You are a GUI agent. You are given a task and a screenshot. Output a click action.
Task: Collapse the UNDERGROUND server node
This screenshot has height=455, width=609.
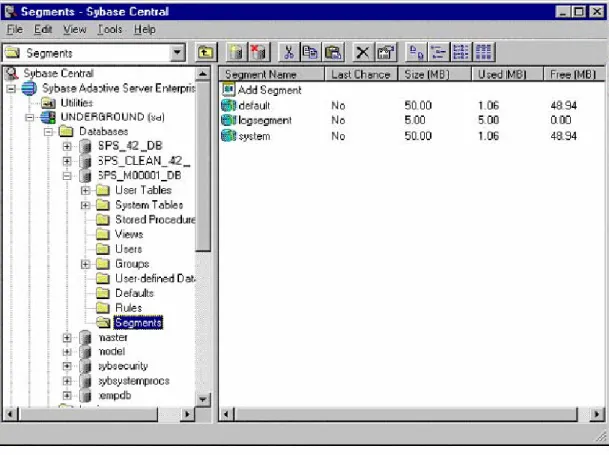(x=30, y=117)
